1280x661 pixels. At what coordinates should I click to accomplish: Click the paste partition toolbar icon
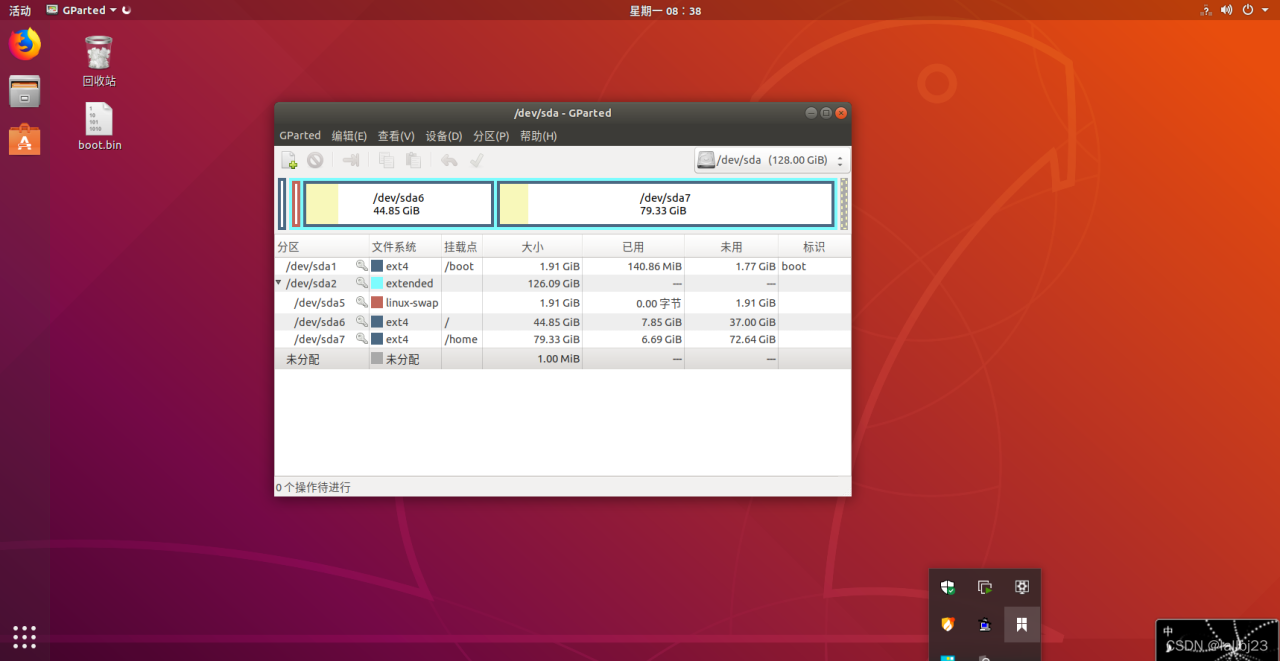(x=413, y=160)
